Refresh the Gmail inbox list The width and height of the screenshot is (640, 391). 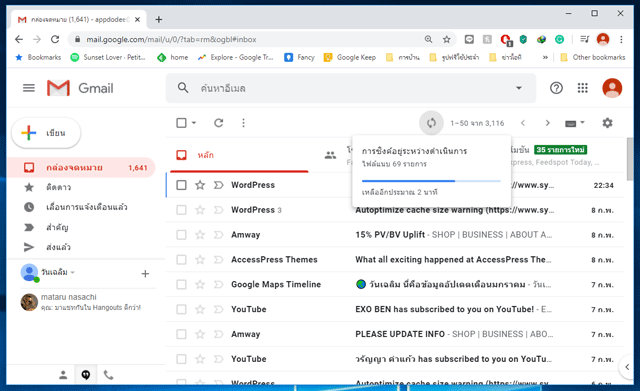point(219,123)
